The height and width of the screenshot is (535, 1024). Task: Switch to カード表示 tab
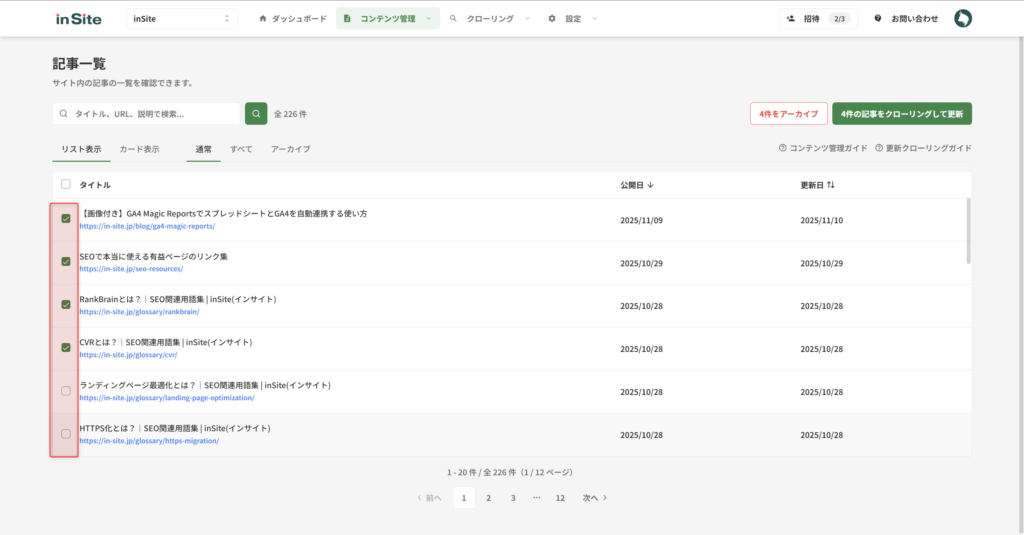pos(139,149)
